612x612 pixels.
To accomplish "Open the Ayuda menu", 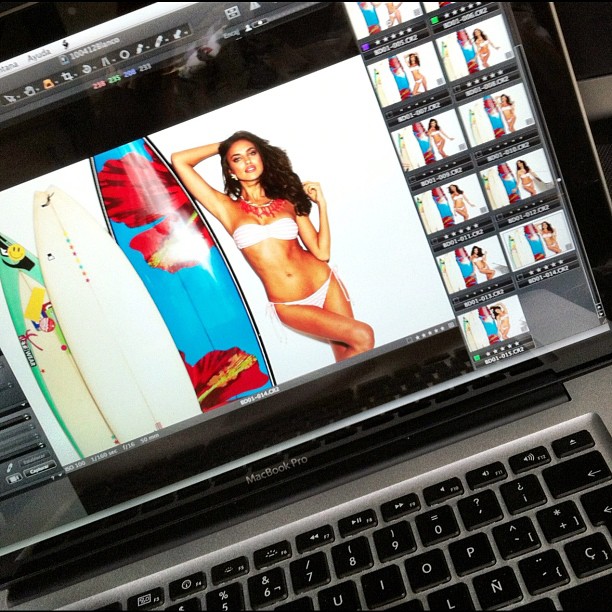I will coord(39,55).
